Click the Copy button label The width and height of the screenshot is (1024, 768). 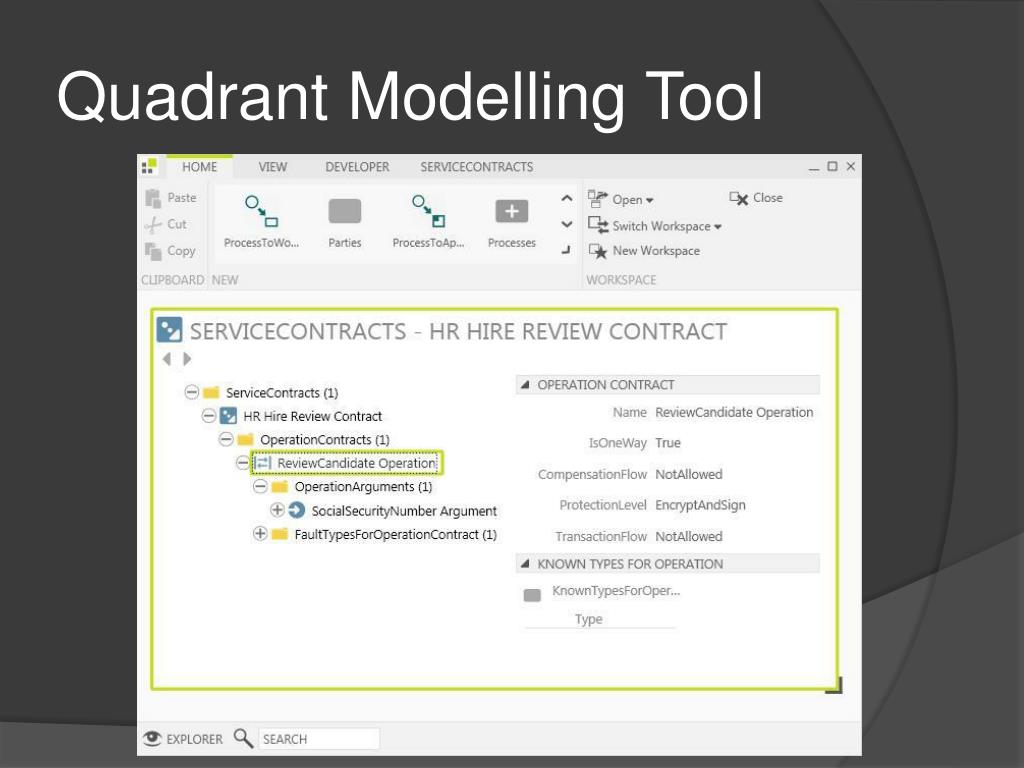click(x=181, y=251)
